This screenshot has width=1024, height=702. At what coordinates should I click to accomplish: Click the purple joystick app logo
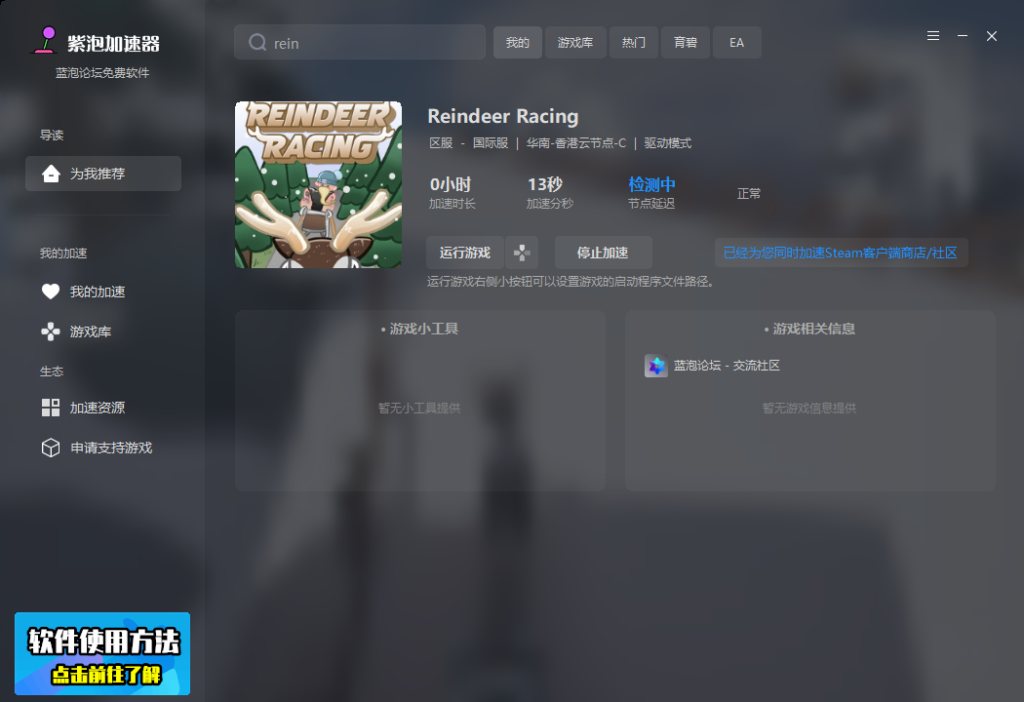[45, 40]
